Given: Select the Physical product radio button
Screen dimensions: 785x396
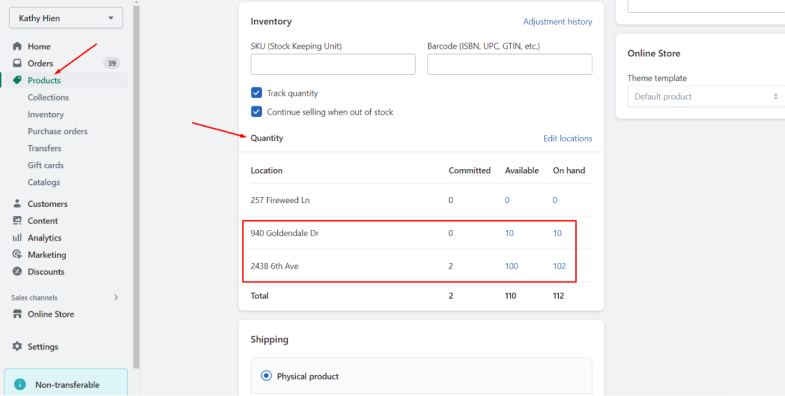Looking at the screenshot, I should (266, 376).
